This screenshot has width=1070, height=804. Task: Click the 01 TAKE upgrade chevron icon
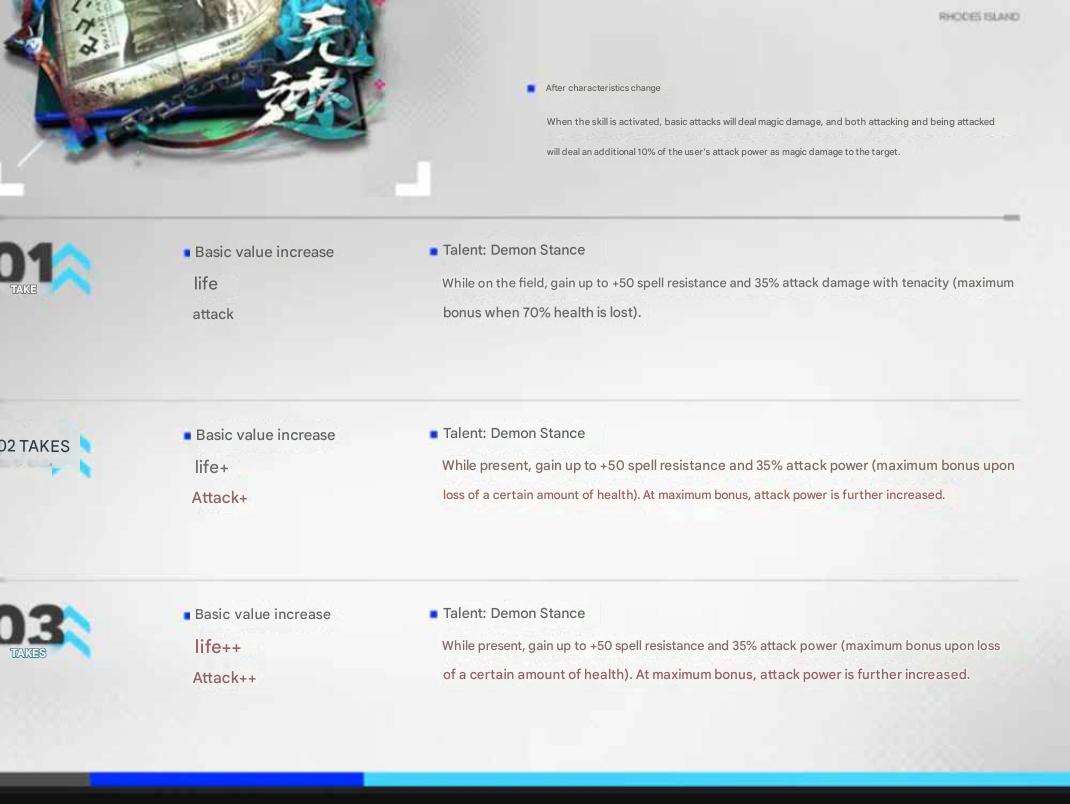pos(71,269)
